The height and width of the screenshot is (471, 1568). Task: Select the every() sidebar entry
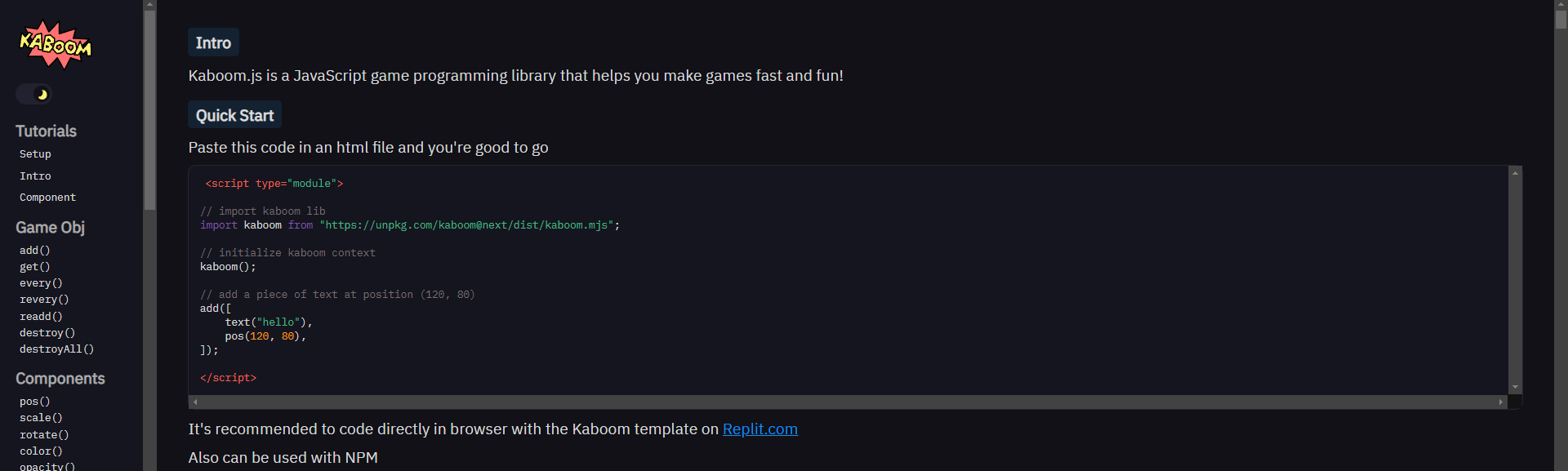[x=40, y=283]
